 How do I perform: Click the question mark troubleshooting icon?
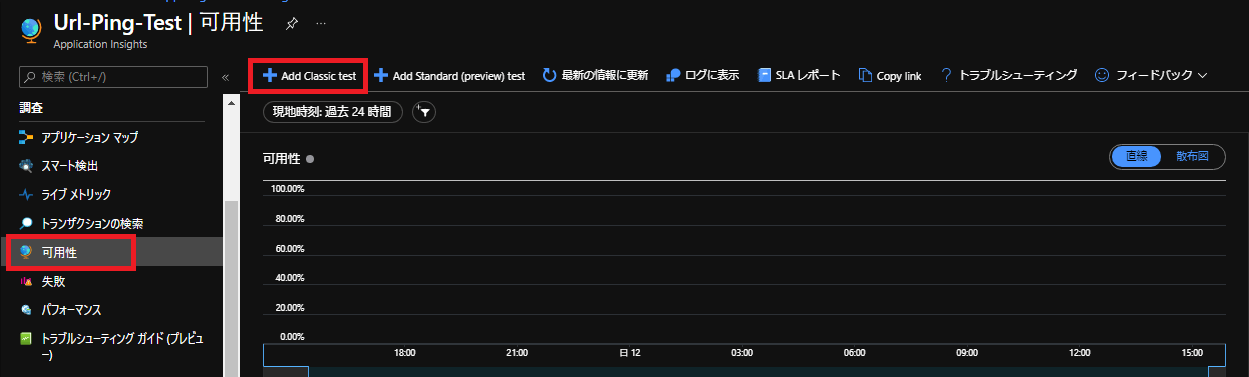(x=945, y=75)
